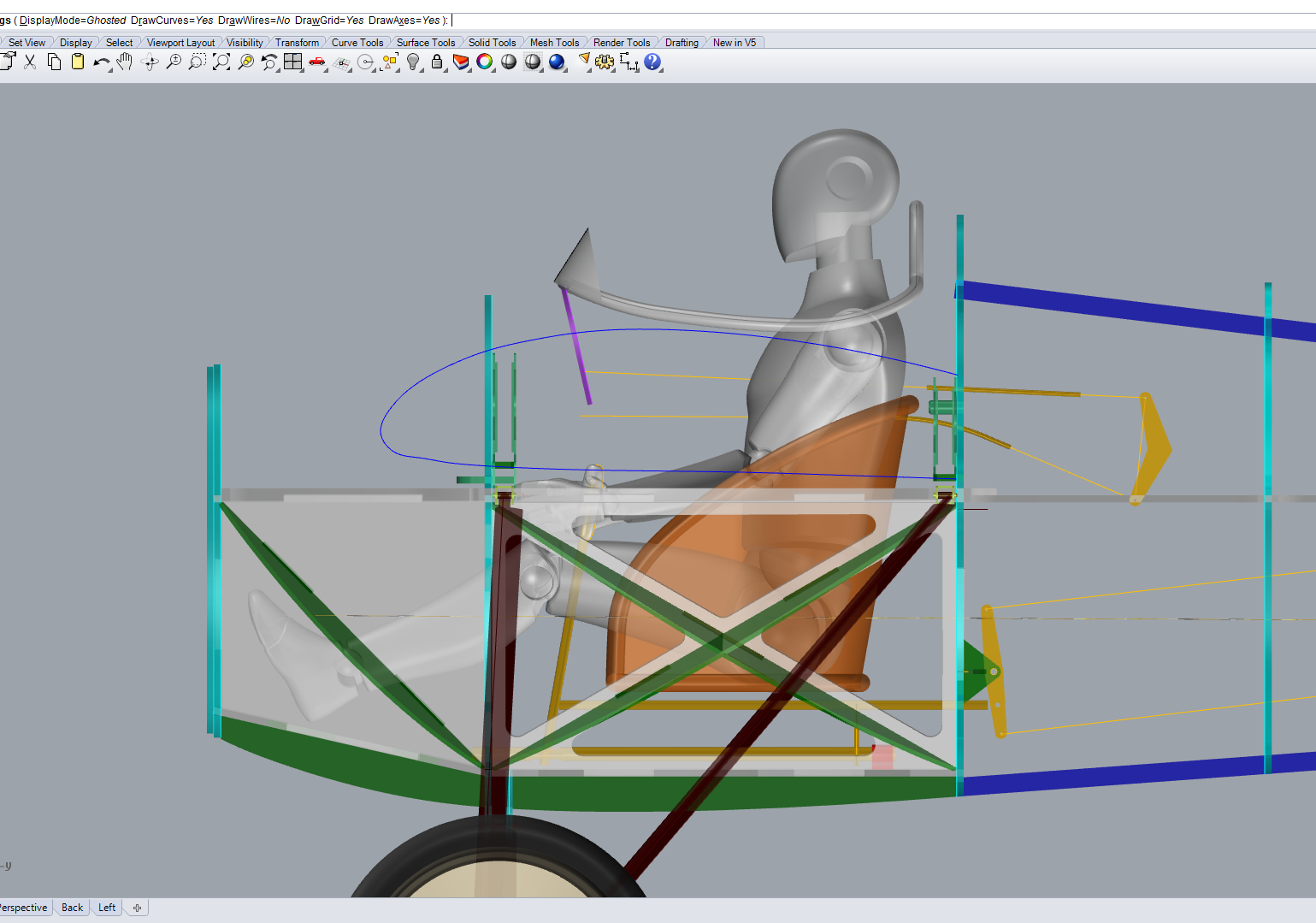Open the Mesh Tools toolbar tab
1316x923 pixels.
pos(554,43)
